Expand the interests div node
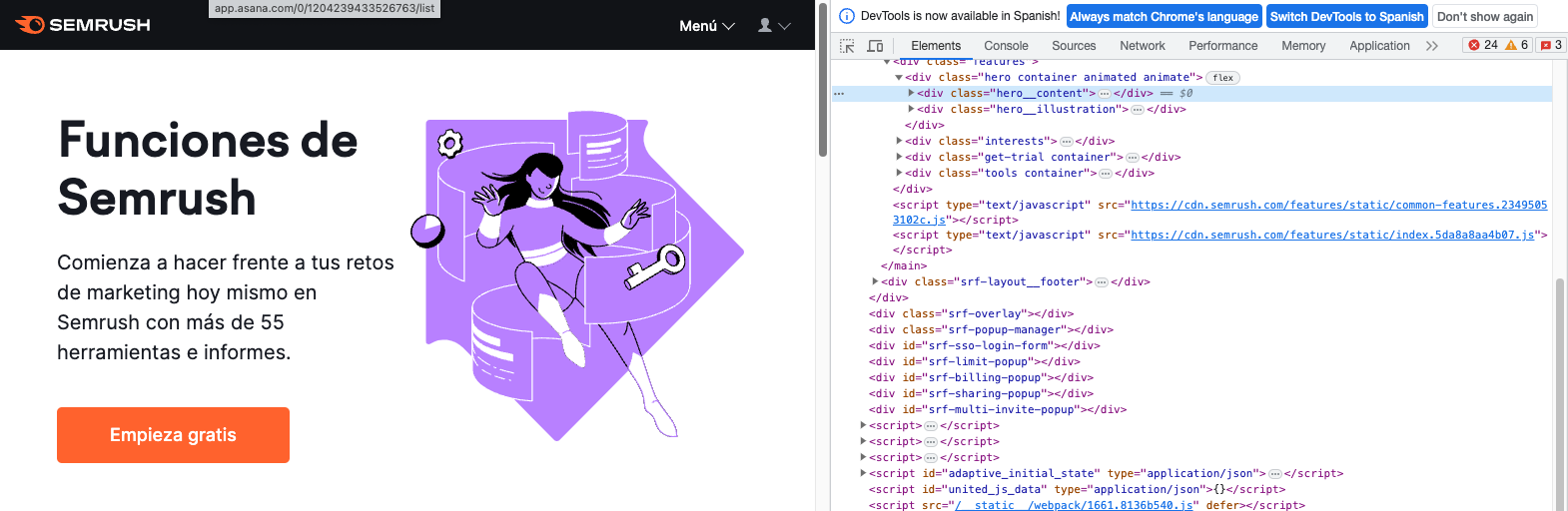The height and width of the screenshot is (511, 1568). [899, 141]
